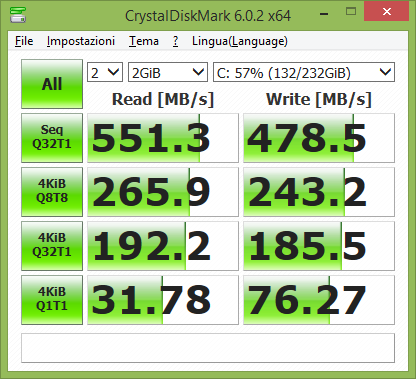Open the Impostazioni menu
Viewport: 416px width, 379px height.
pos(81,41)
